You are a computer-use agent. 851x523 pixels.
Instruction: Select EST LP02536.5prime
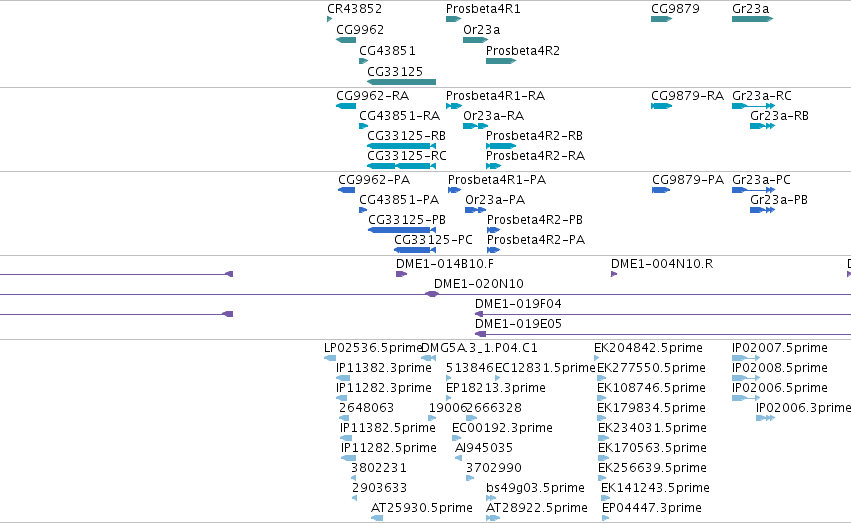330,359
